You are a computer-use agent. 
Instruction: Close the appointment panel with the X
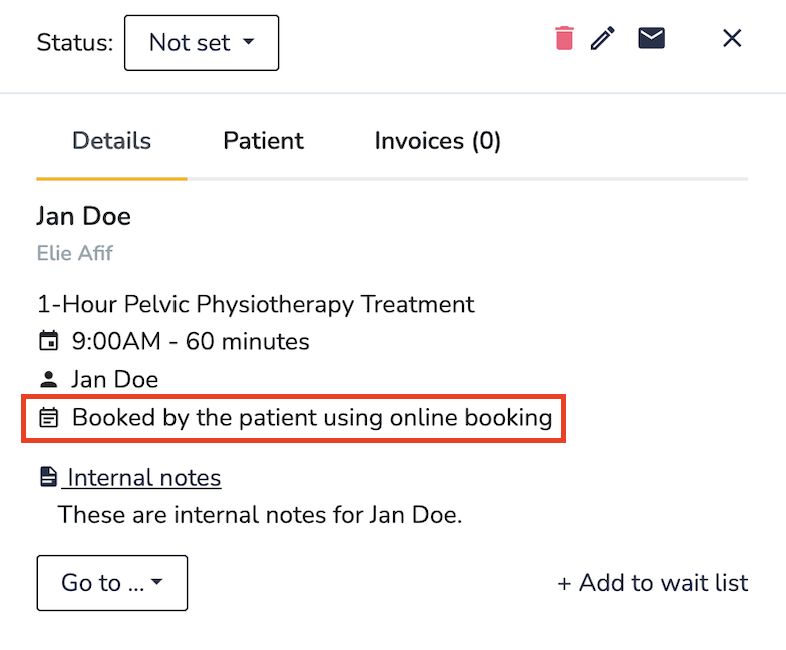[x=732, y=38]
